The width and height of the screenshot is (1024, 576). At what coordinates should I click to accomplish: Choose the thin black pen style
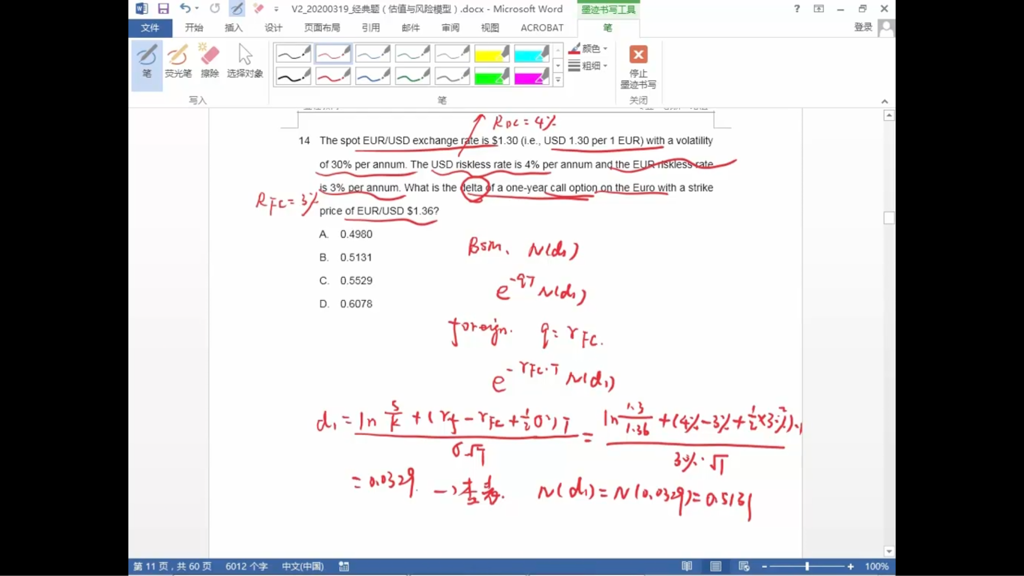coord(293,54)
